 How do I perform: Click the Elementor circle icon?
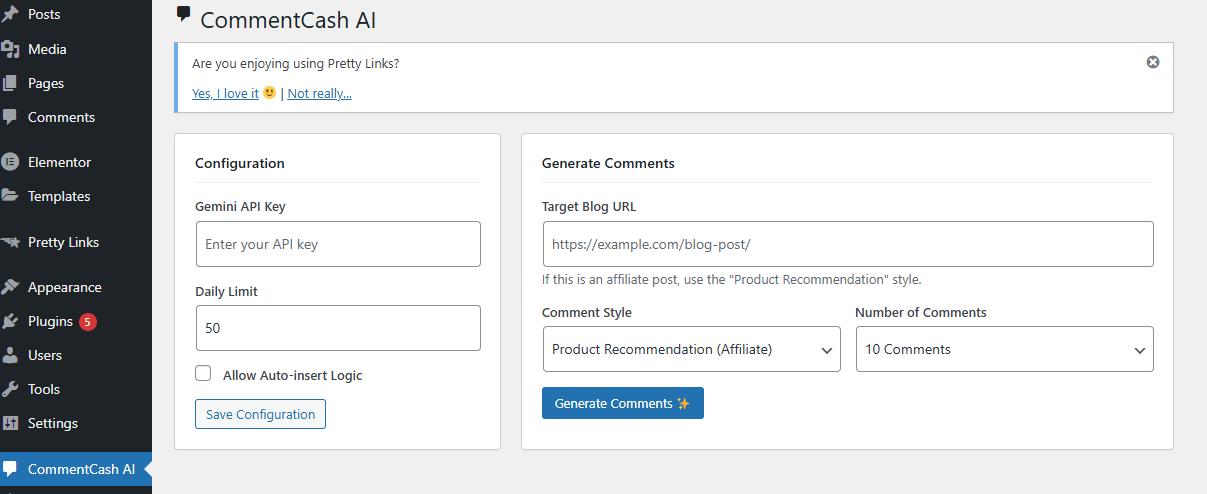(10, 162)
